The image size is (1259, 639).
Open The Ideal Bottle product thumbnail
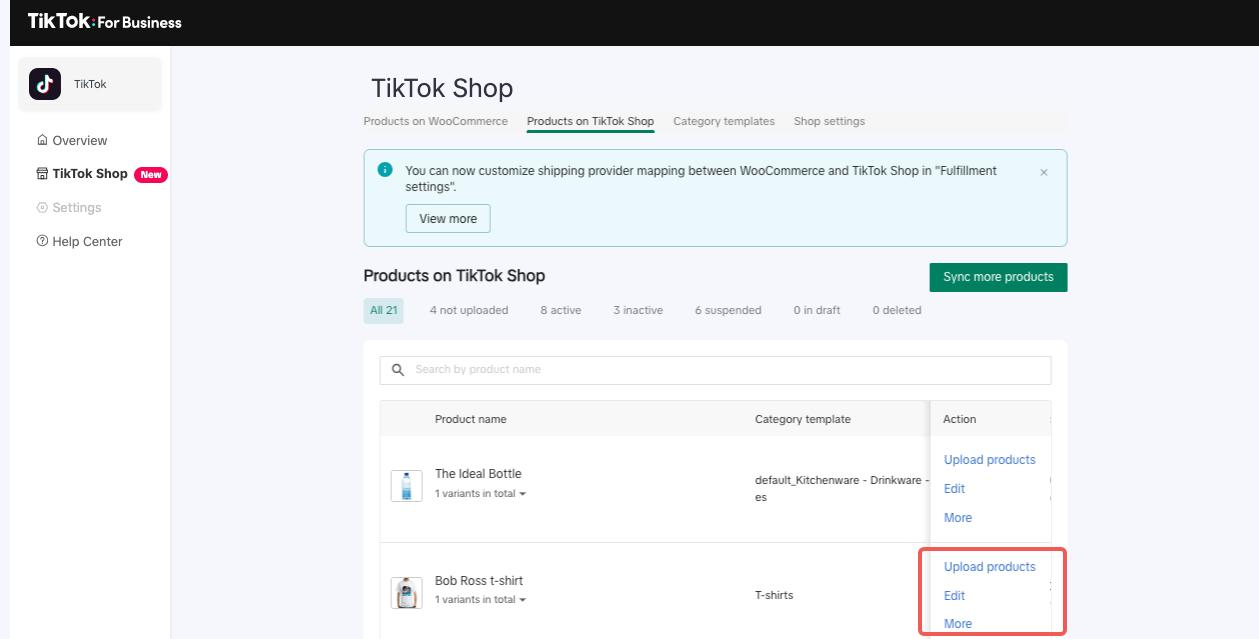point(406,486)
